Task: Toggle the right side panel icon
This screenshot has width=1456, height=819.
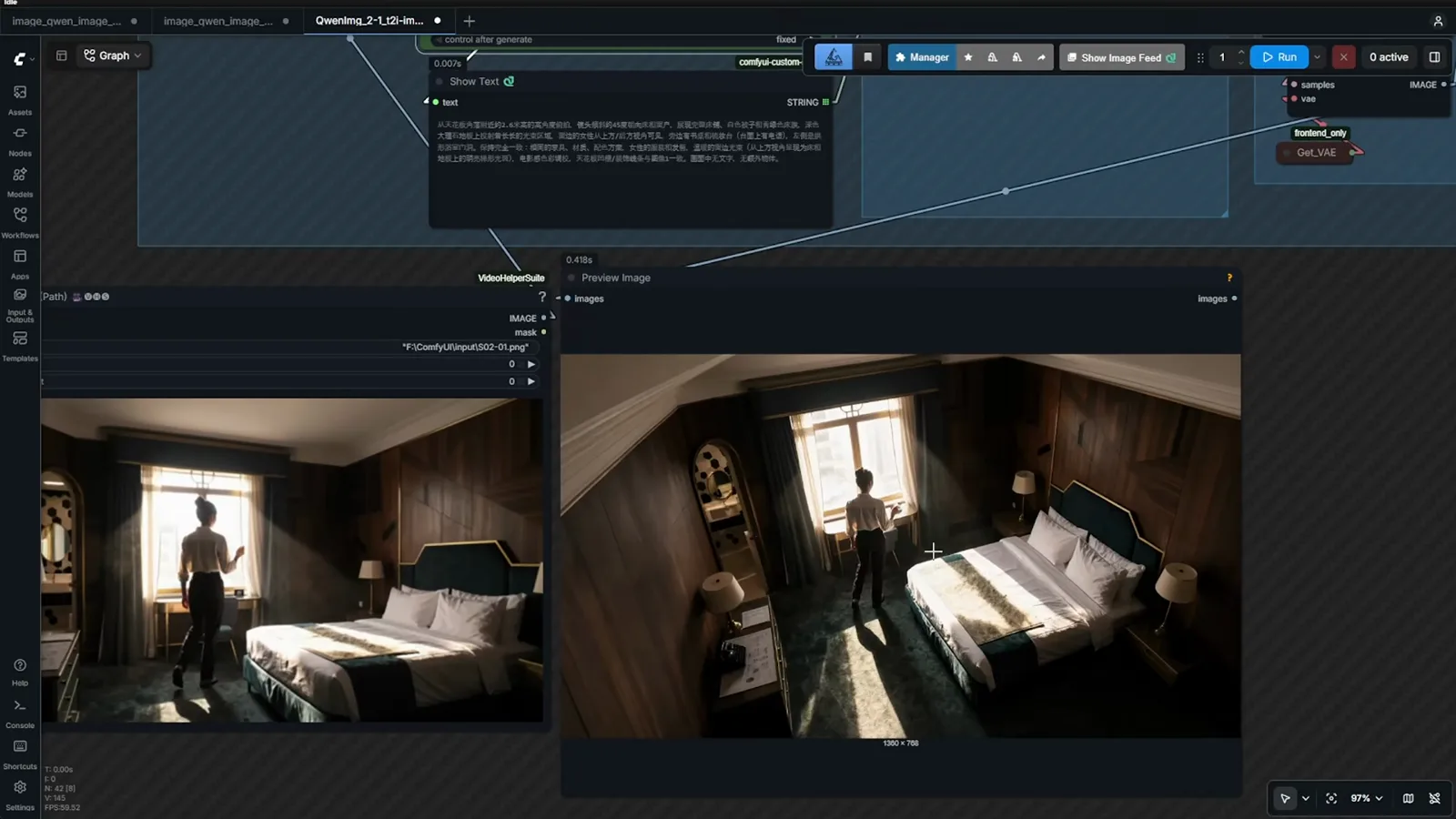Action: [x=1434, y=57]
